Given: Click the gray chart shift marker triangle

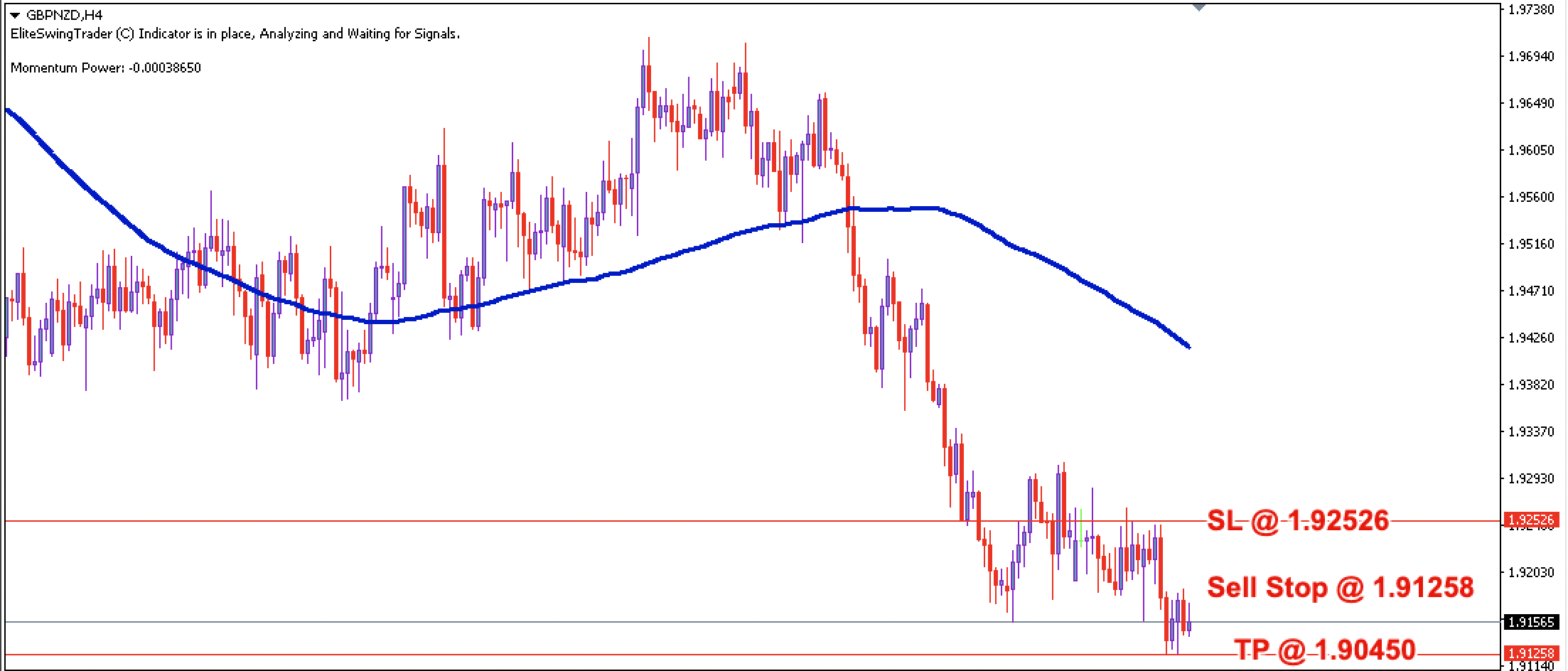Looking at the screenshot, I should tap(1199, 7).
